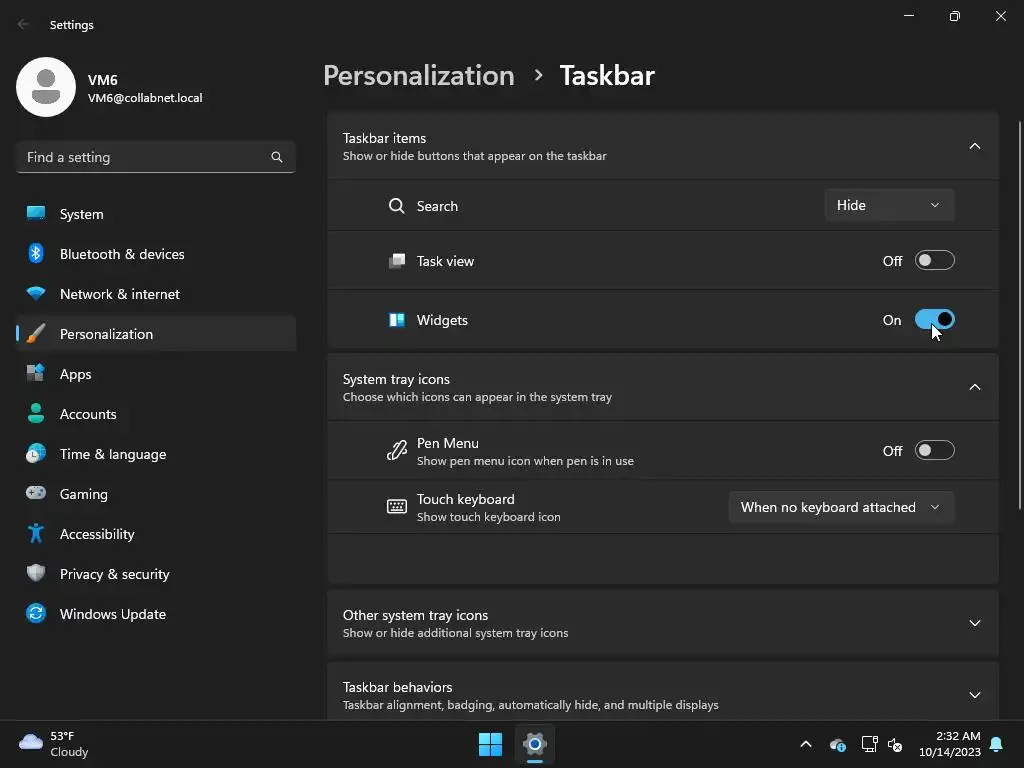Open System settings category
The image size is (1024, 768).
(155, 214)
